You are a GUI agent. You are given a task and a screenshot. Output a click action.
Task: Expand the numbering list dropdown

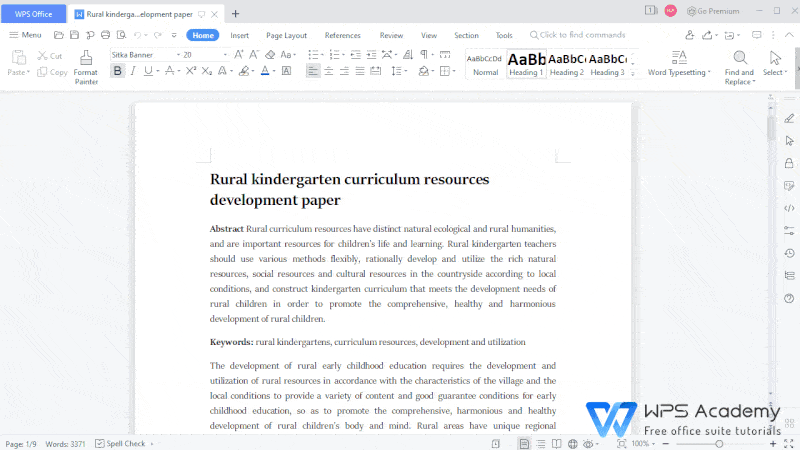pyautogui.click(x=343, y=55)
